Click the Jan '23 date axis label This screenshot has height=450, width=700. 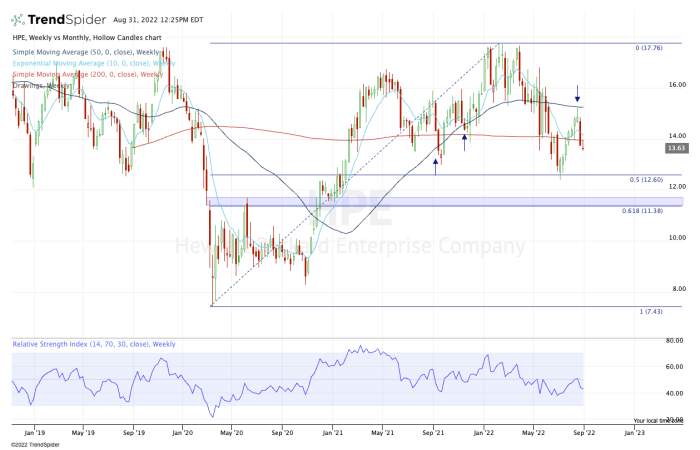click(634, 433)
